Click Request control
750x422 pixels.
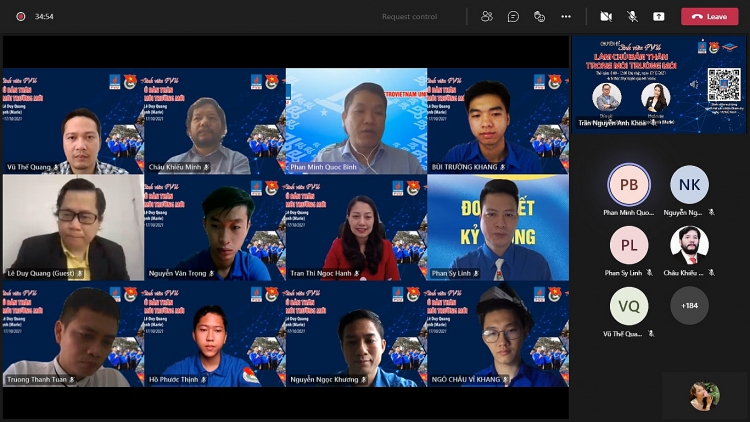(409, 16)
